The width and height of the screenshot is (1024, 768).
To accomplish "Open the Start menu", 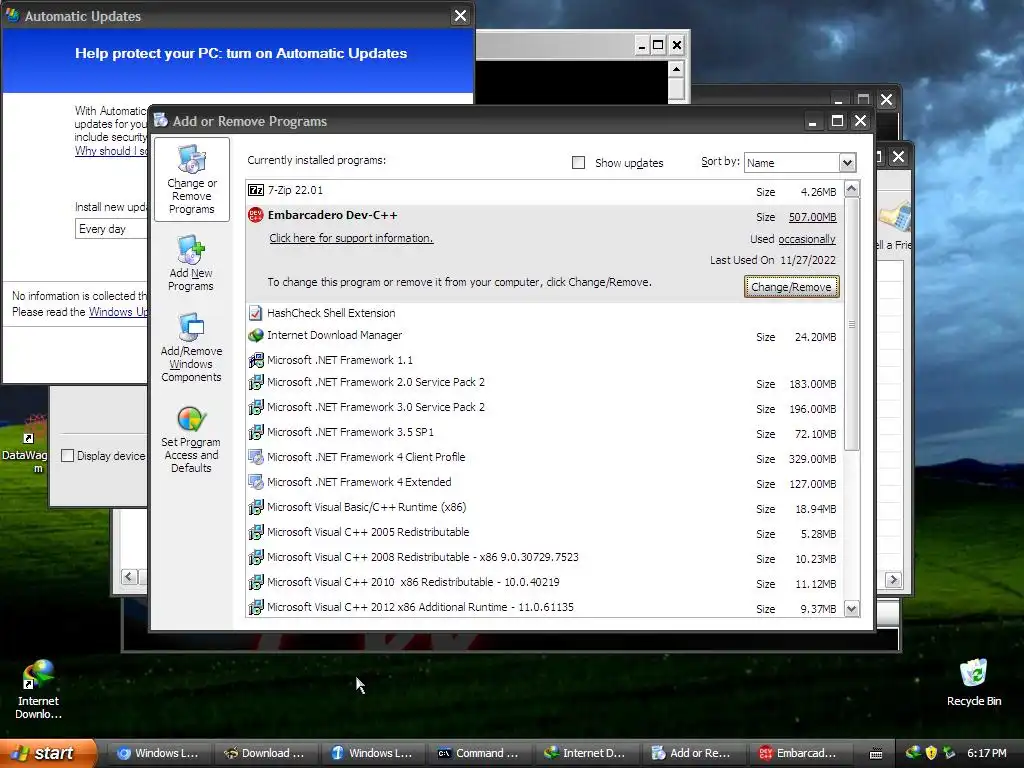I will tap(49, 753).
